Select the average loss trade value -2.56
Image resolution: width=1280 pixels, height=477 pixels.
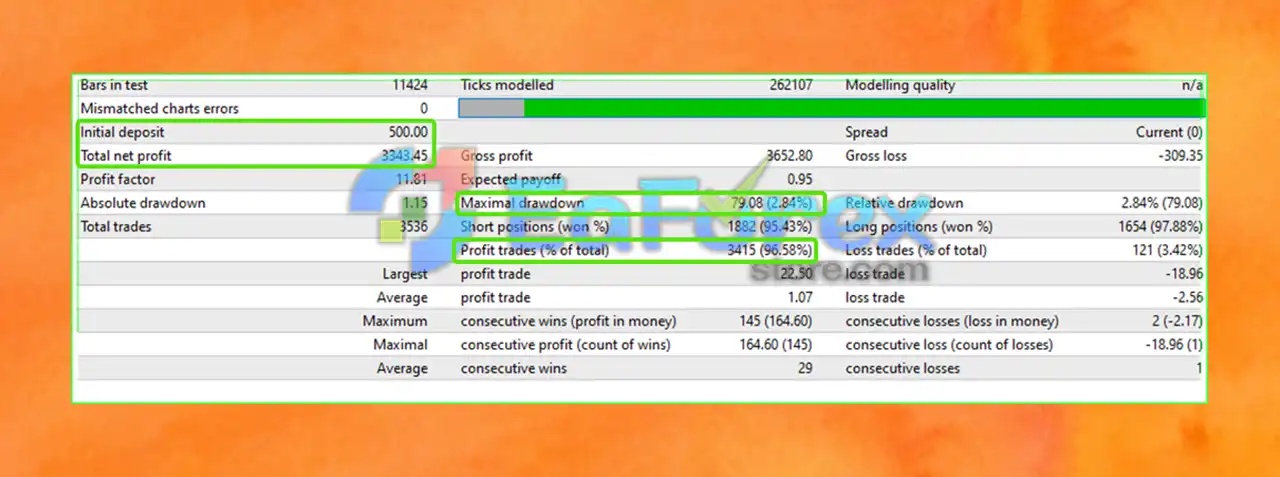click(1187, 298)
